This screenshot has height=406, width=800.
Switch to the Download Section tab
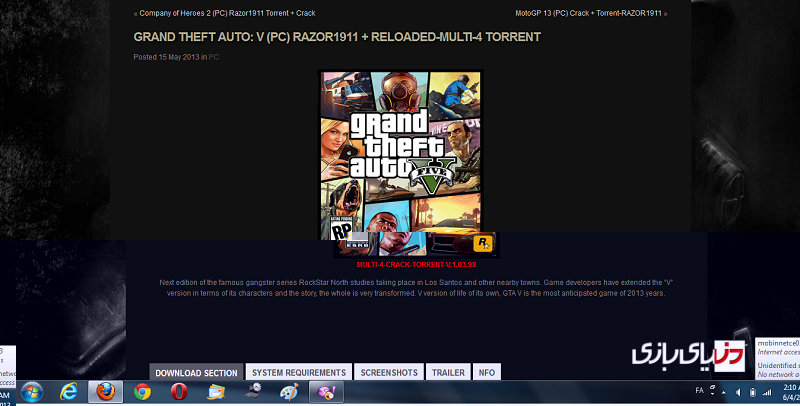tap(196, 372)
